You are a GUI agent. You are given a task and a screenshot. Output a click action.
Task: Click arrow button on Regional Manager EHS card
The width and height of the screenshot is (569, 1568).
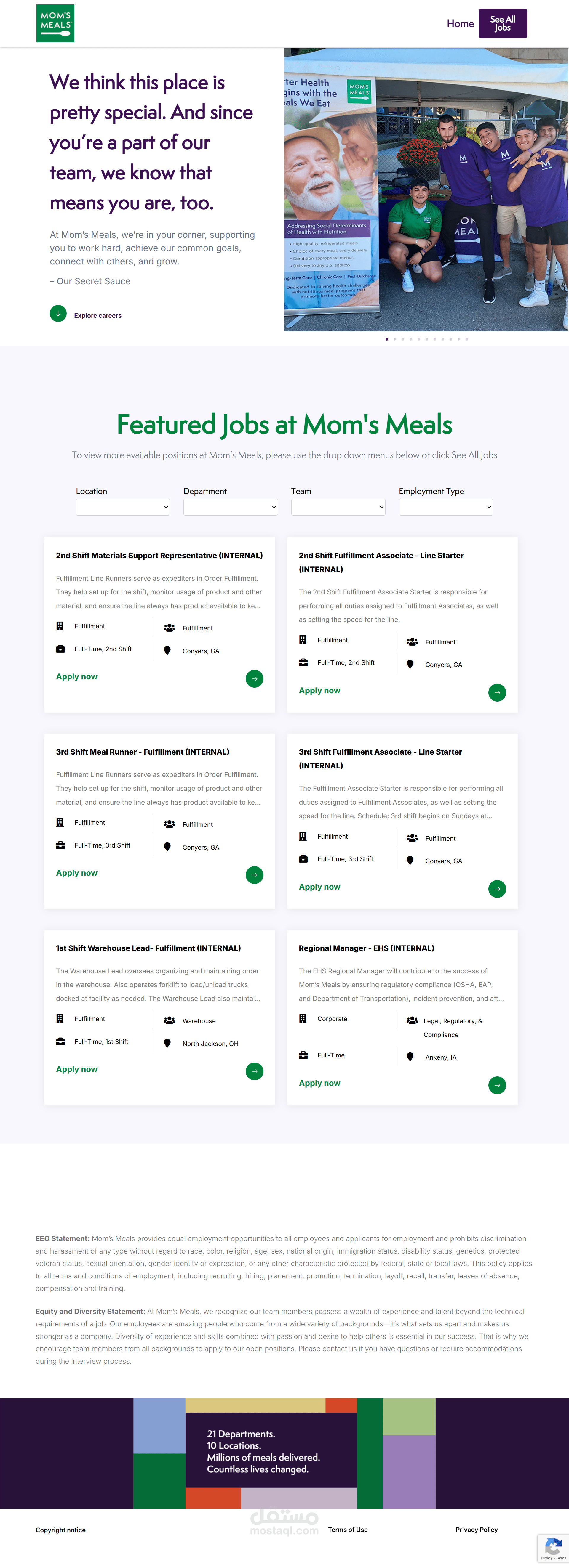[x=497, y=1085]
